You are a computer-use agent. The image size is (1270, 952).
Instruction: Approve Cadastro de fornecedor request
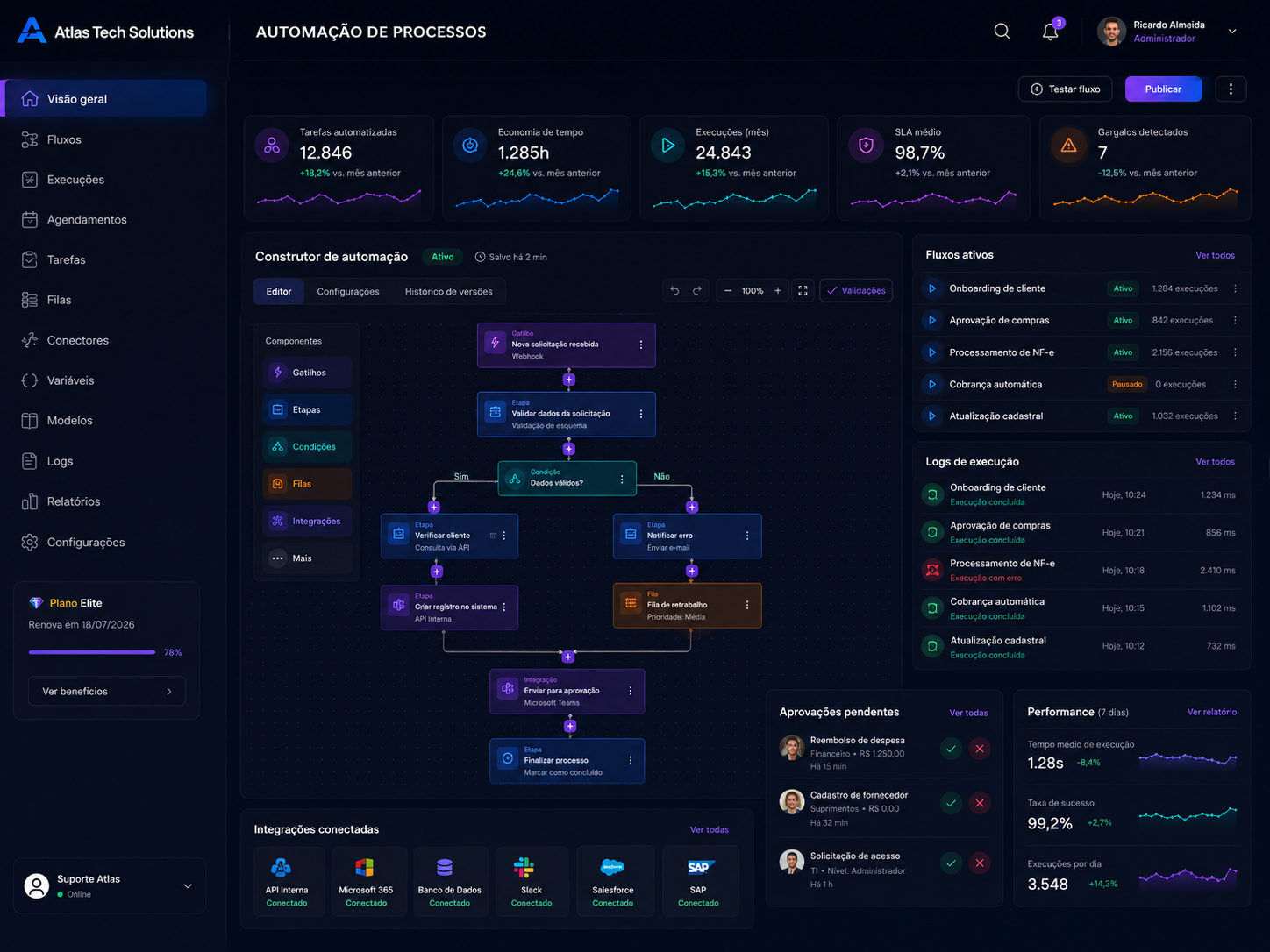951,803
